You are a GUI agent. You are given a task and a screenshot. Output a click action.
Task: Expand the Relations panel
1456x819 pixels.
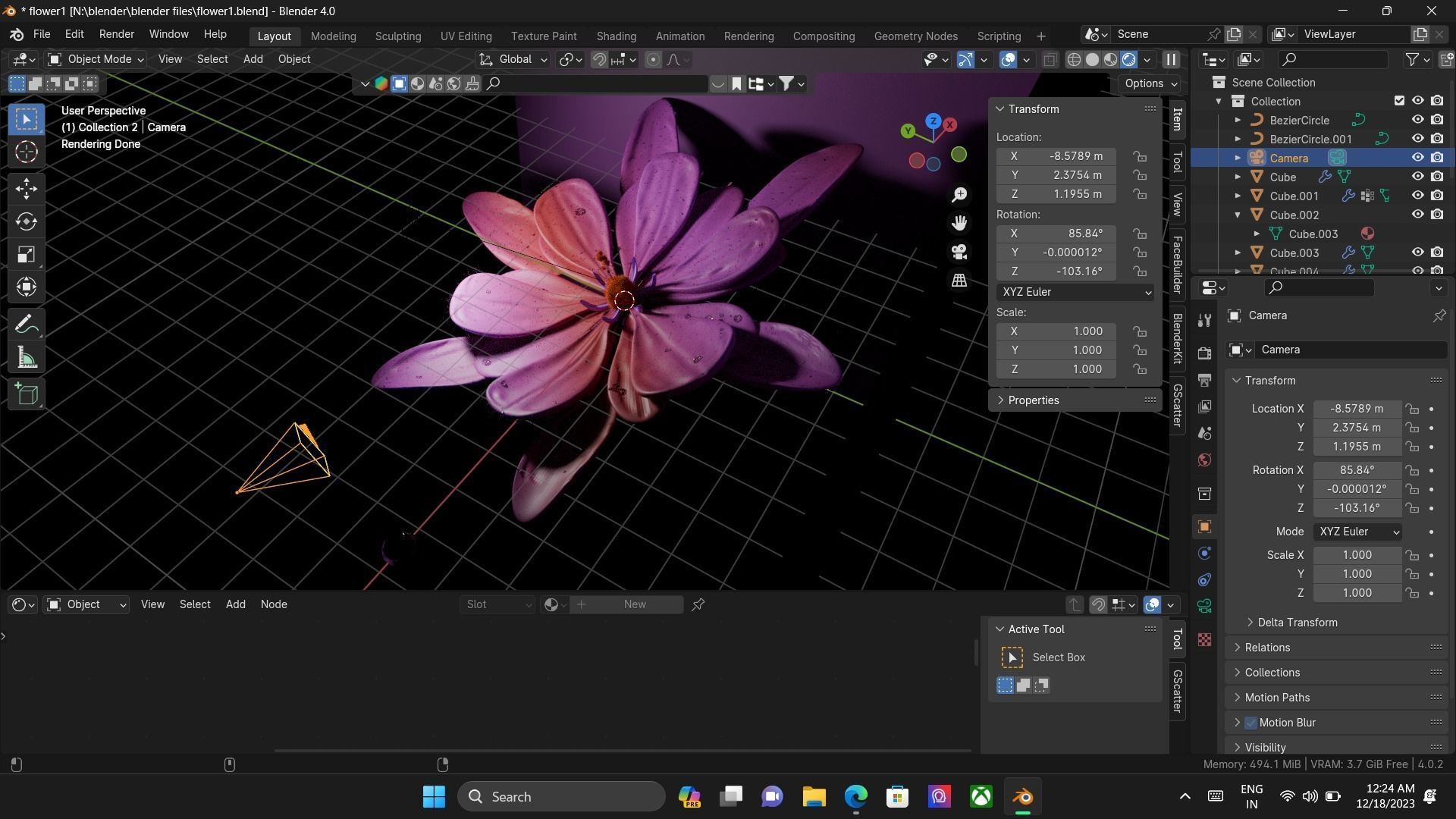click(x=1266, y=648)
